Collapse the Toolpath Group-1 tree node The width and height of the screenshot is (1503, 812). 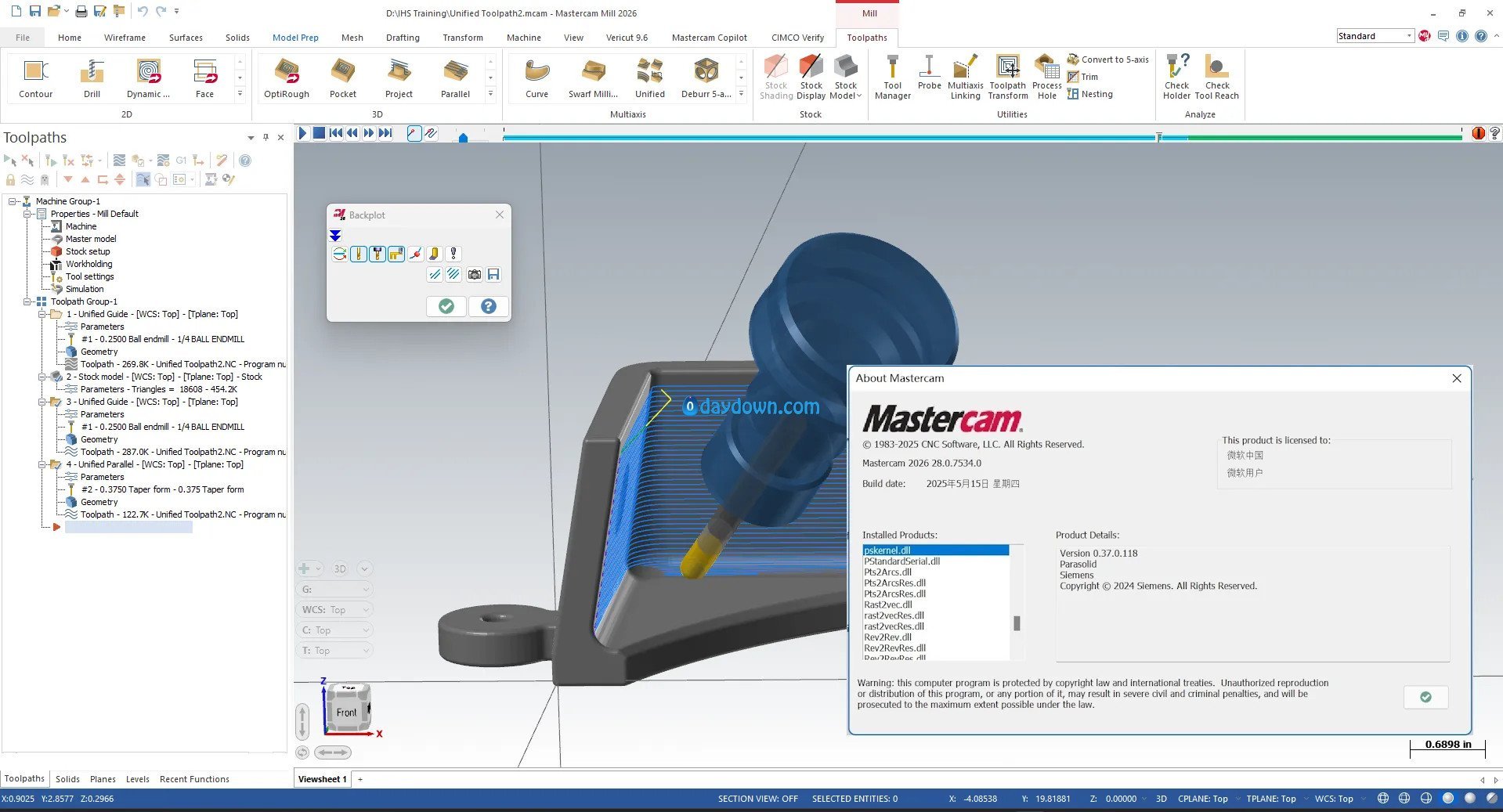[x=27, y=301]
